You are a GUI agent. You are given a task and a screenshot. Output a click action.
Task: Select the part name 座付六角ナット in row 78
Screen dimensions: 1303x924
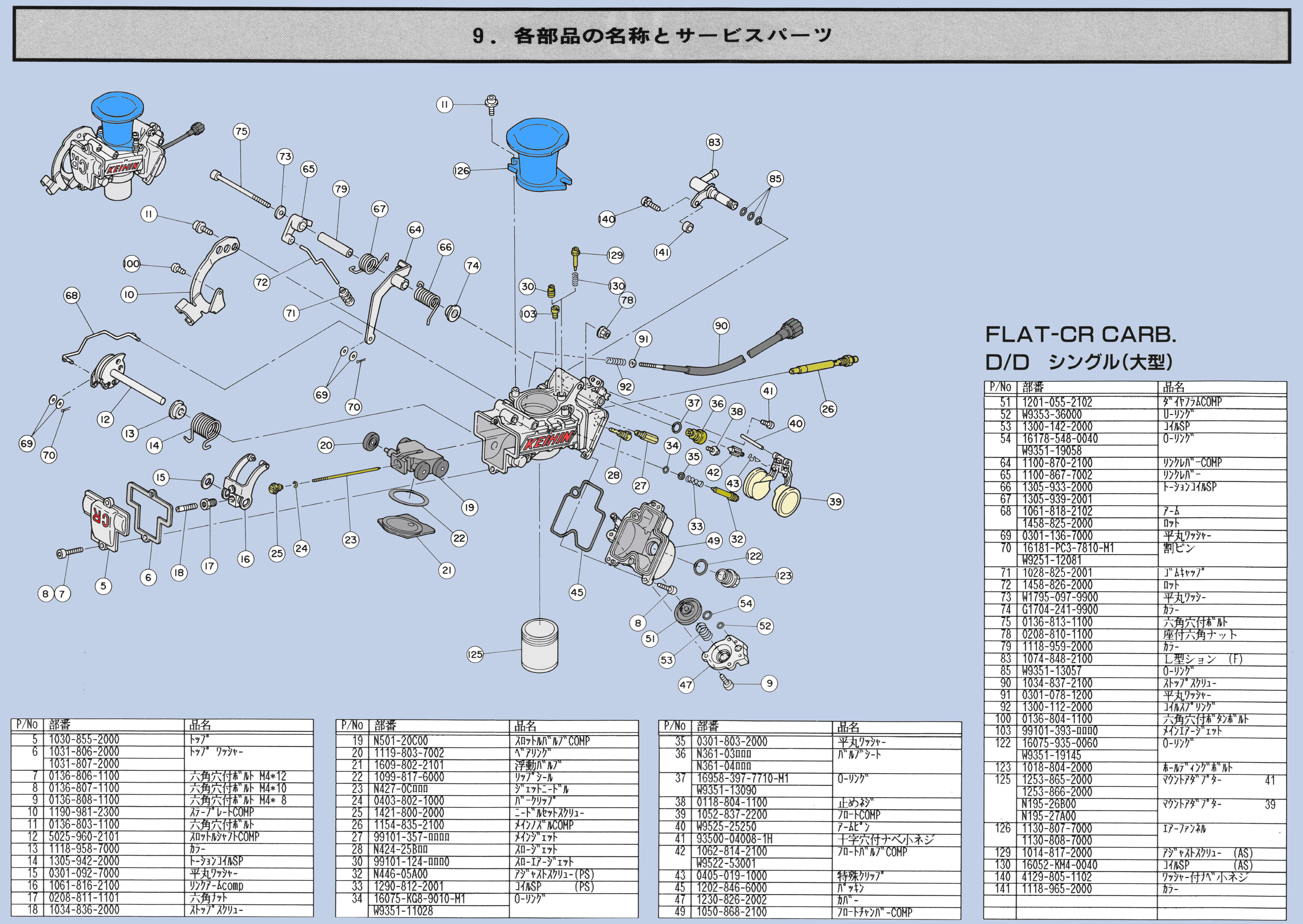pos(1199,634)
